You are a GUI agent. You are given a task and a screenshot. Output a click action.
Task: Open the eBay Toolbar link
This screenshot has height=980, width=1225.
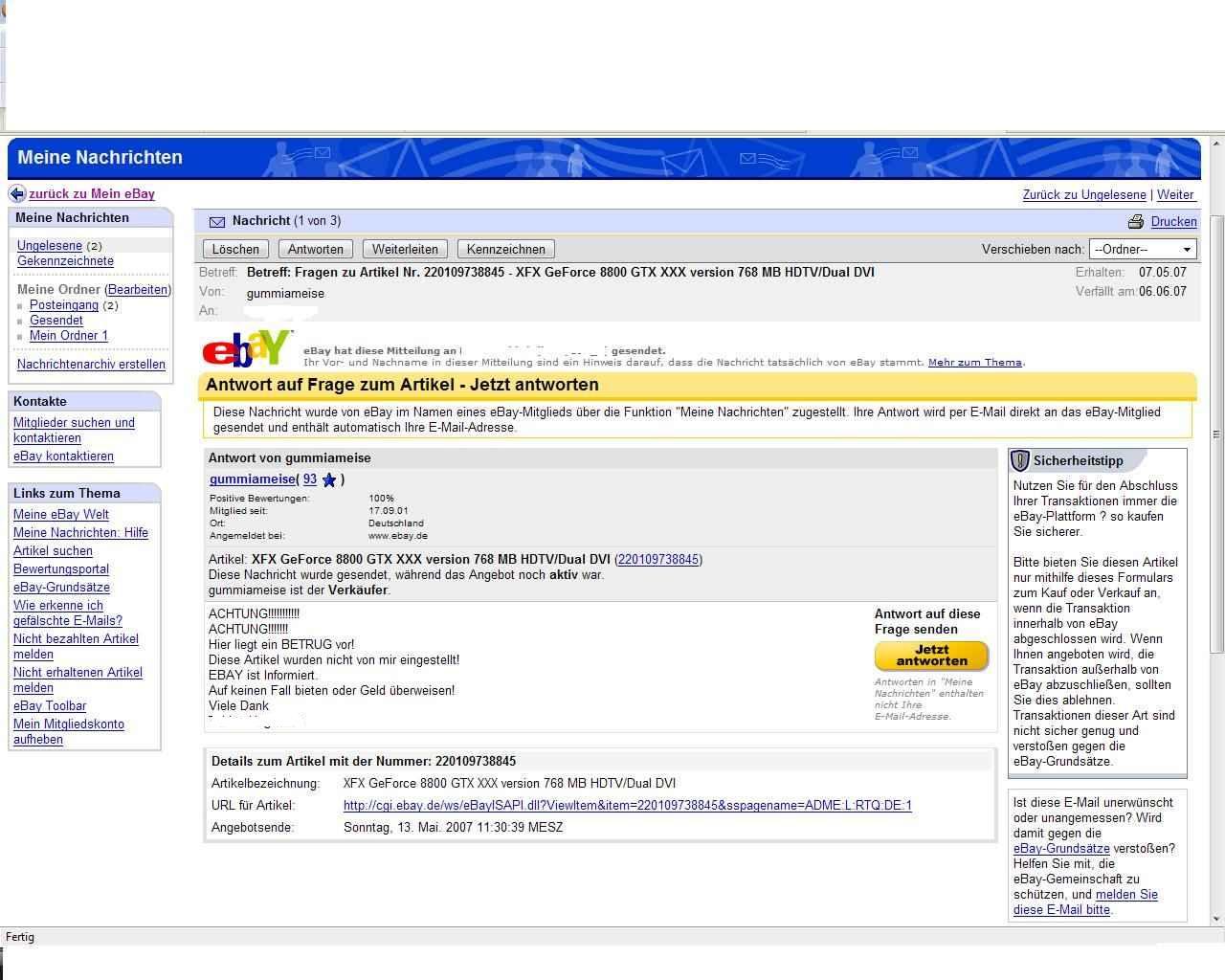50,706
